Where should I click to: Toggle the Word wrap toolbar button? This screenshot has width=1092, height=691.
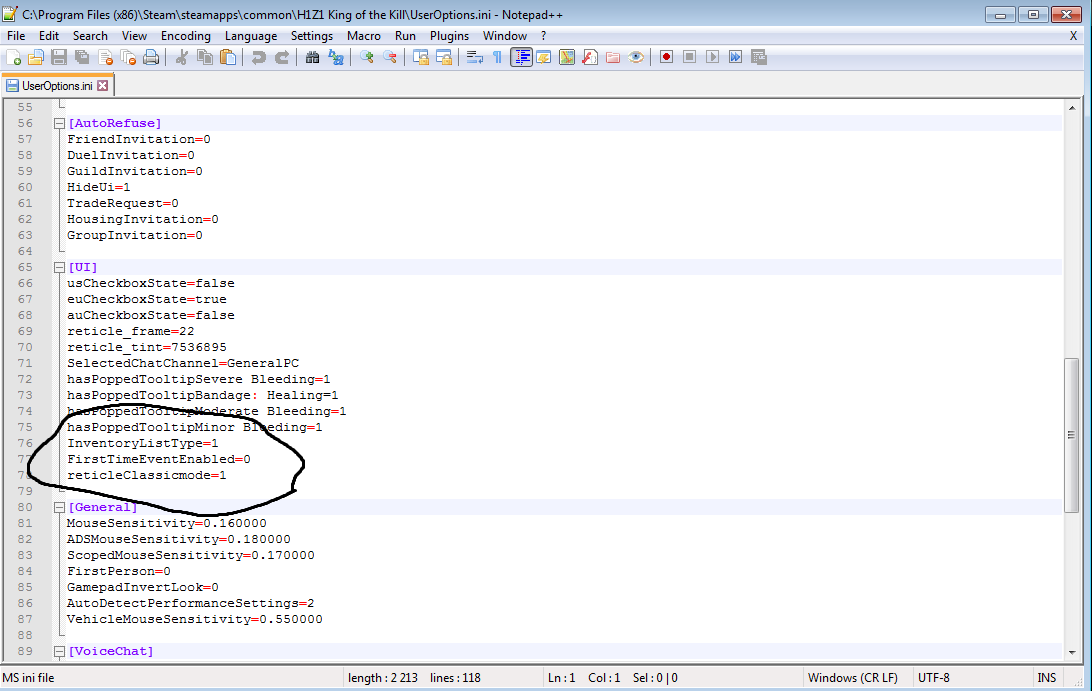pyautogui.click(x=475, y=57)
